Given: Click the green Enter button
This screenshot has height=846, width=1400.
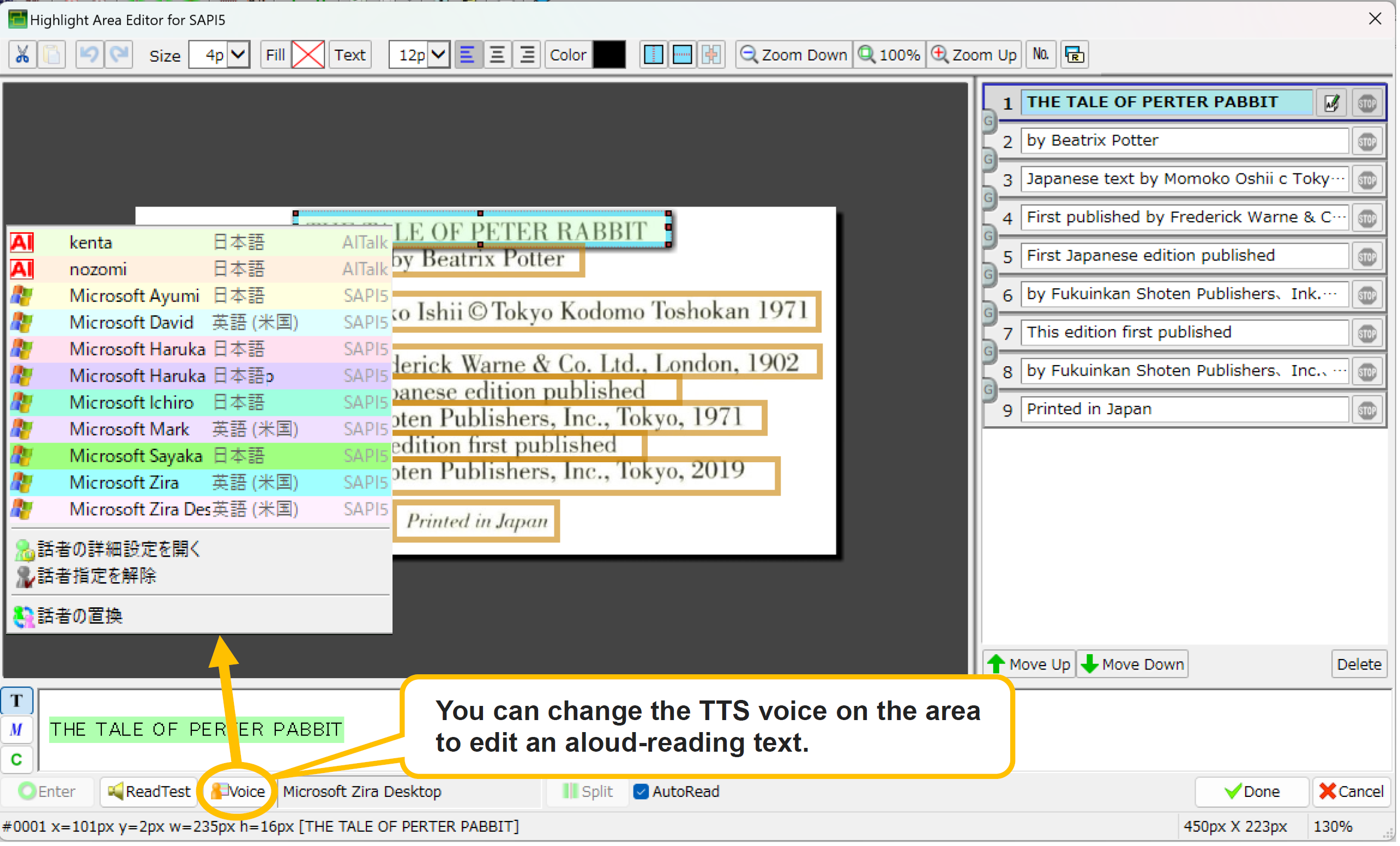Looking at the screenshot, I should coord(48,792).
